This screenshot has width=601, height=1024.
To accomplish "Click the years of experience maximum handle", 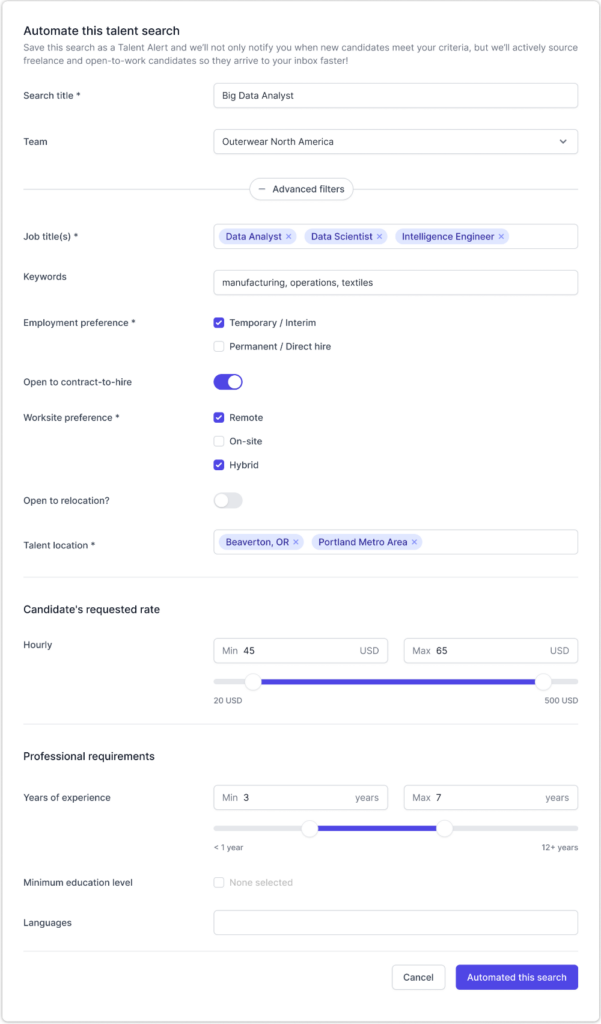I will click(x=444, y=828).
